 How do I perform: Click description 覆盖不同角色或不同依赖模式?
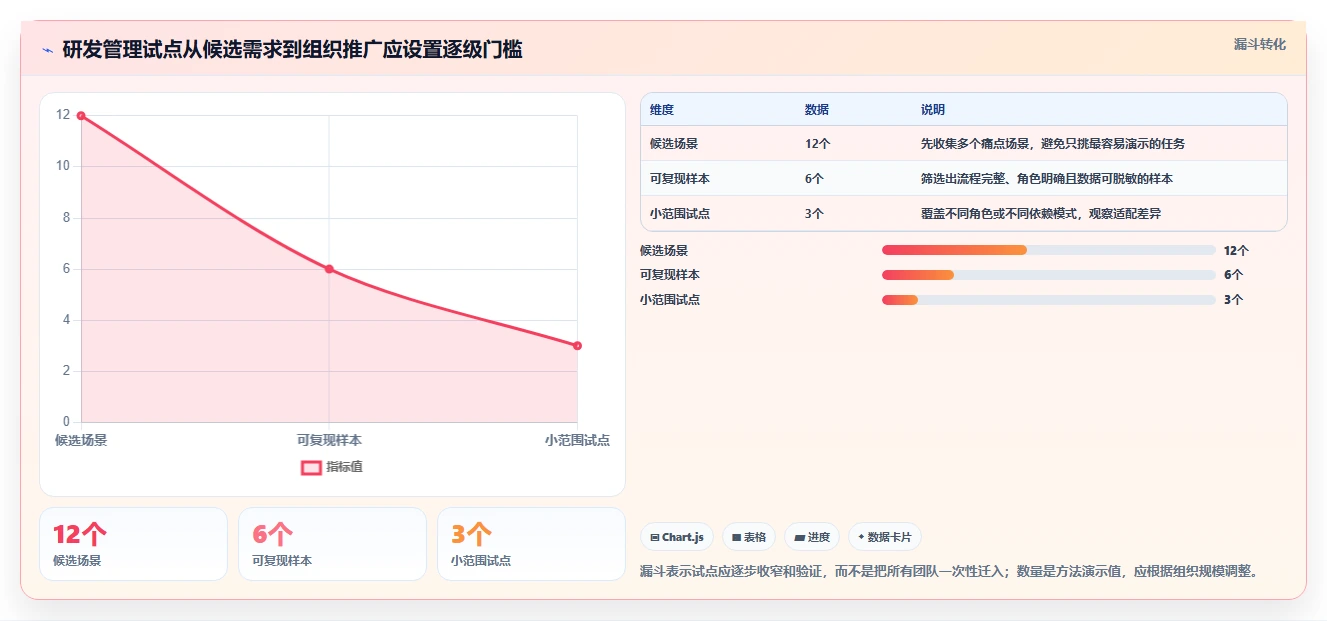[1041, 214]
